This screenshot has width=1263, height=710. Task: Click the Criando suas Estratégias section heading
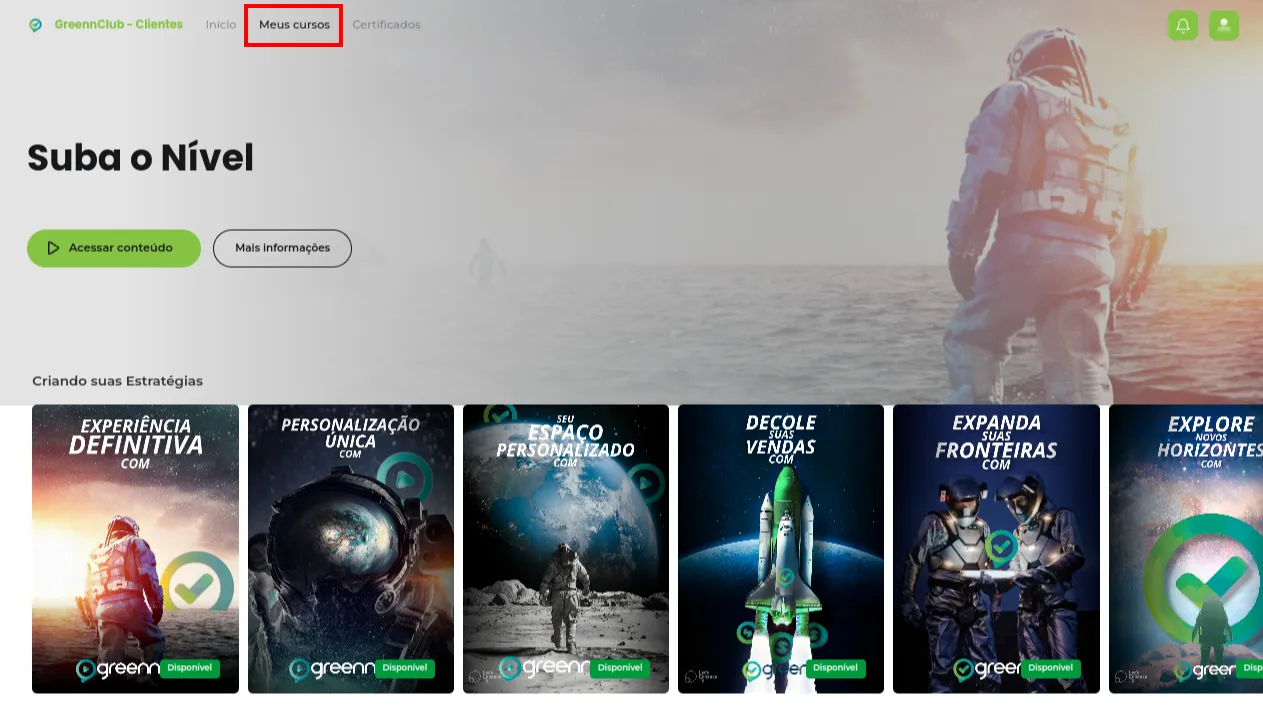(117, 381)
